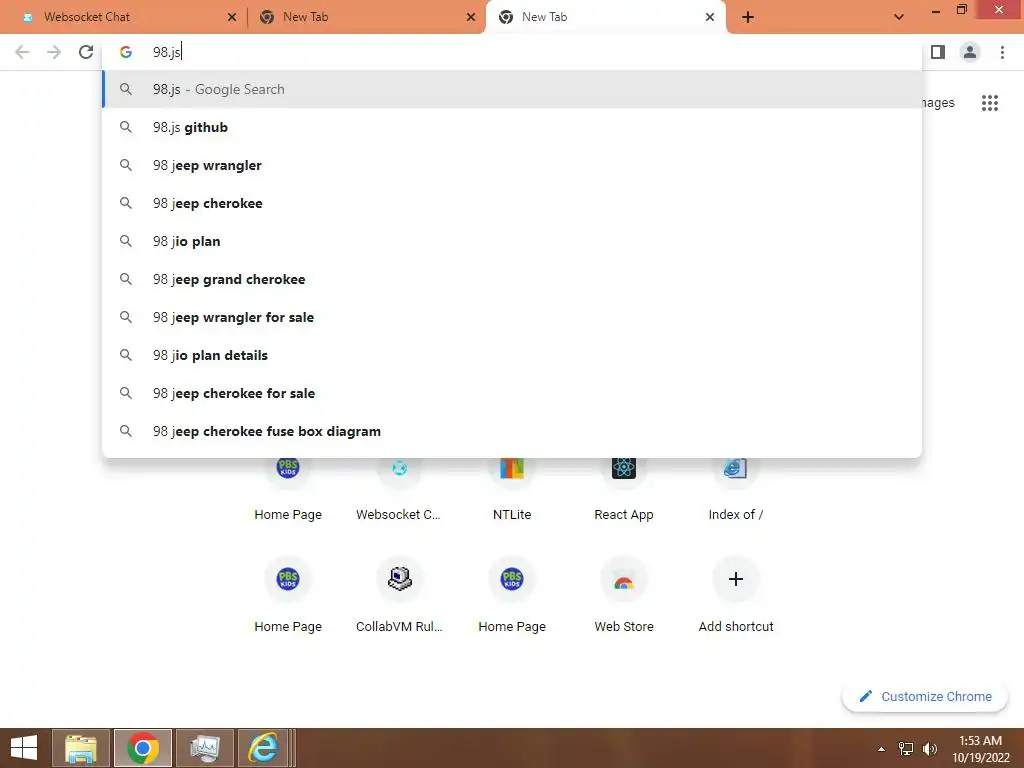Expand the tab search dropdown arrow
This screenshot has height=768, width=1024.
(x=899, y=17)
